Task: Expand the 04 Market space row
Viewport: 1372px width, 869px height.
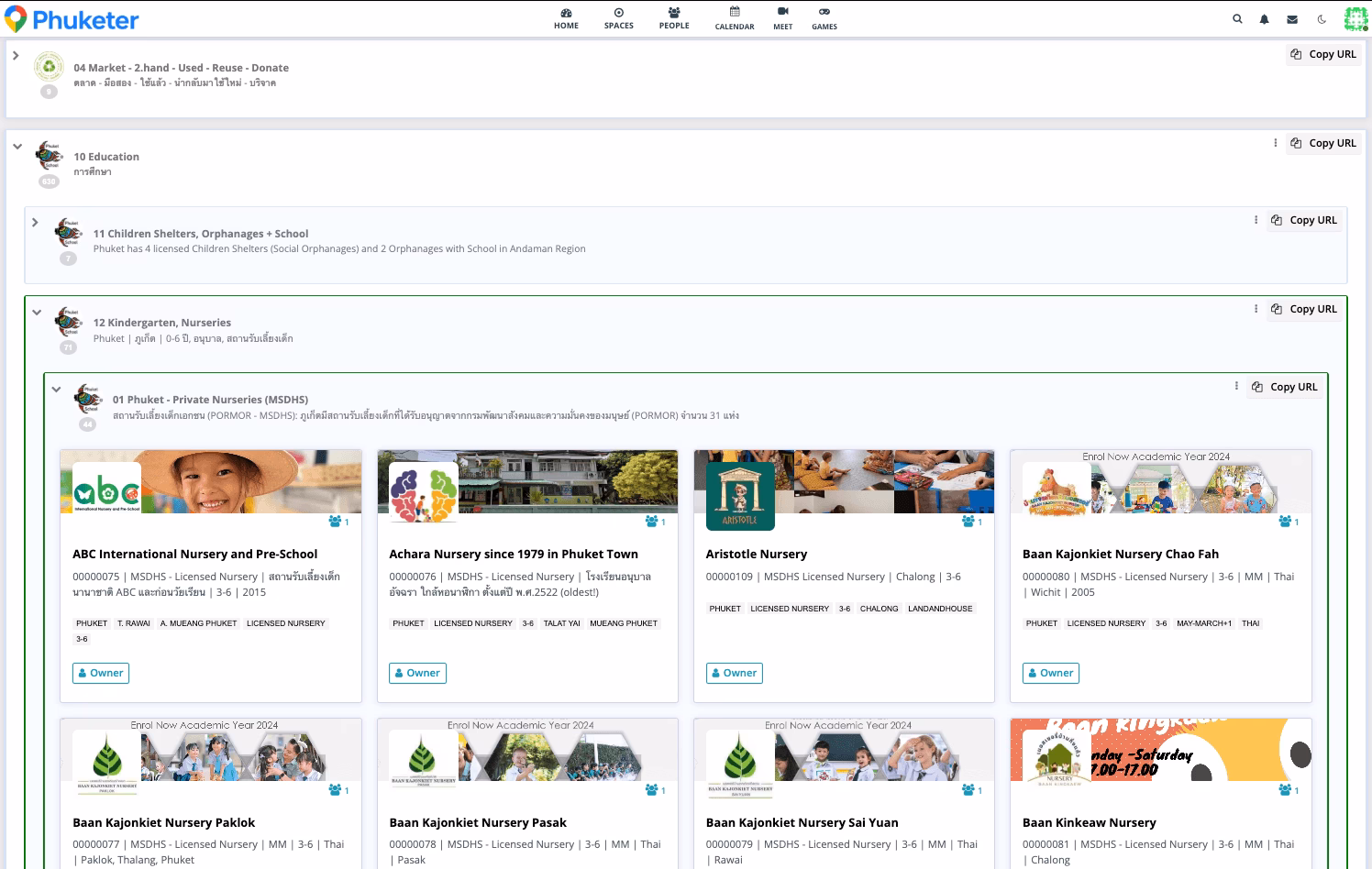Action: [x=16, y=56]
